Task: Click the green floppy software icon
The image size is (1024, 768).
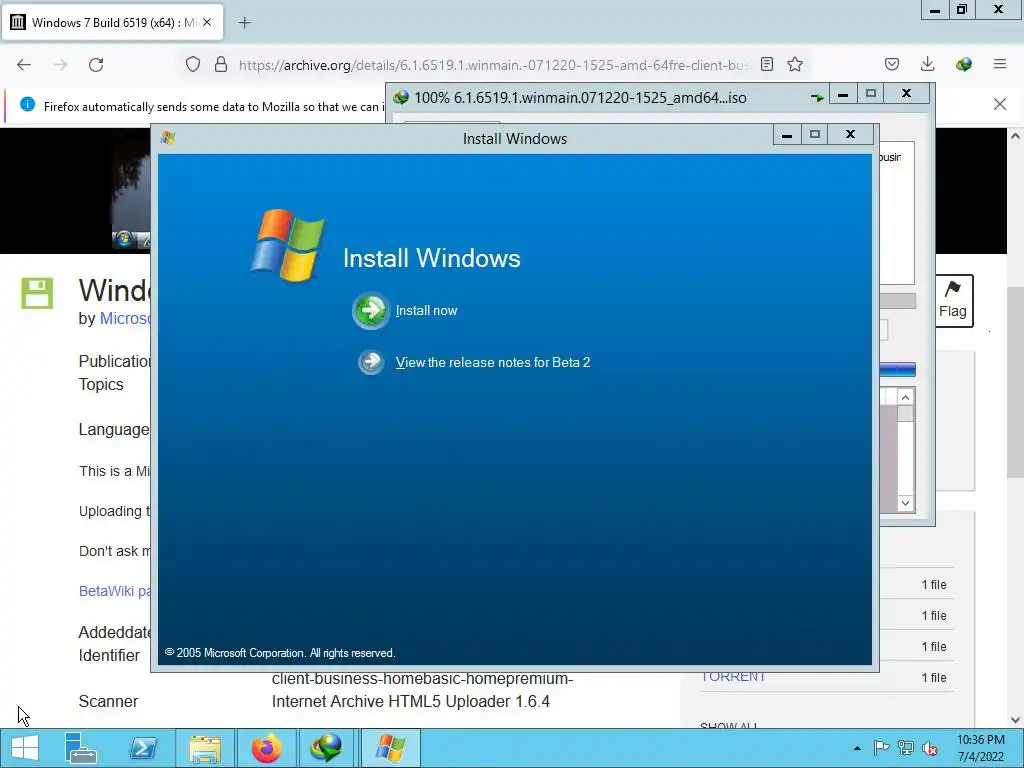Action: pos(37,293)
